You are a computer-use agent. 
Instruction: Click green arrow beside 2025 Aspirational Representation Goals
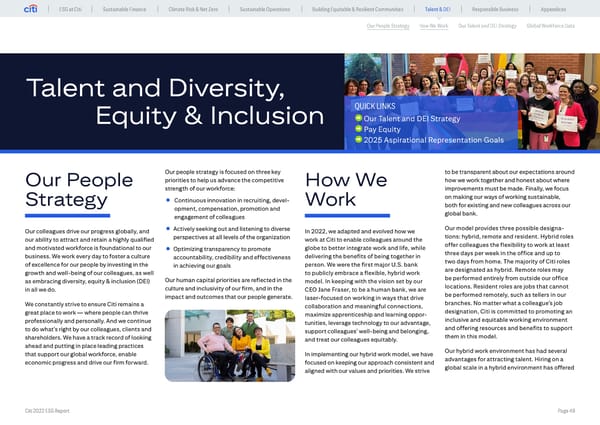coord(359,140)
